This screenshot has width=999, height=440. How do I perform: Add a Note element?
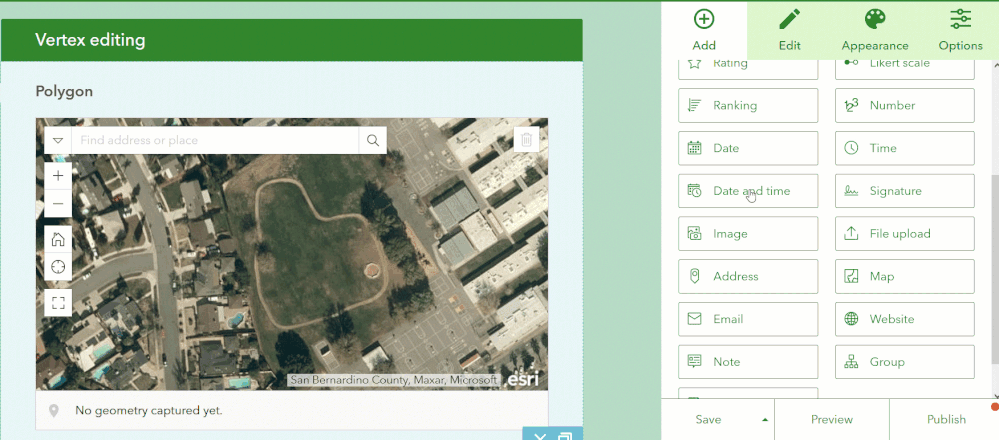748,362
